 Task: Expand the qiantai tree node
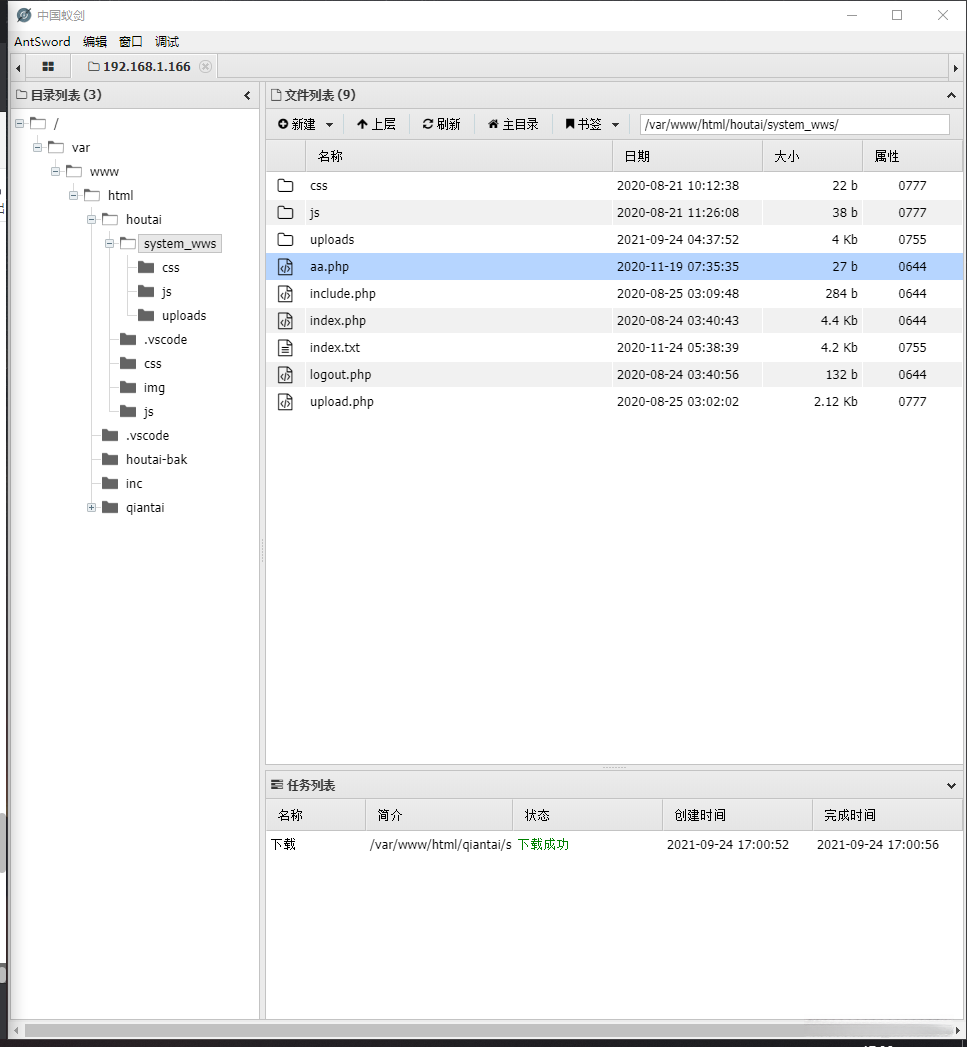tap(91, 507)
